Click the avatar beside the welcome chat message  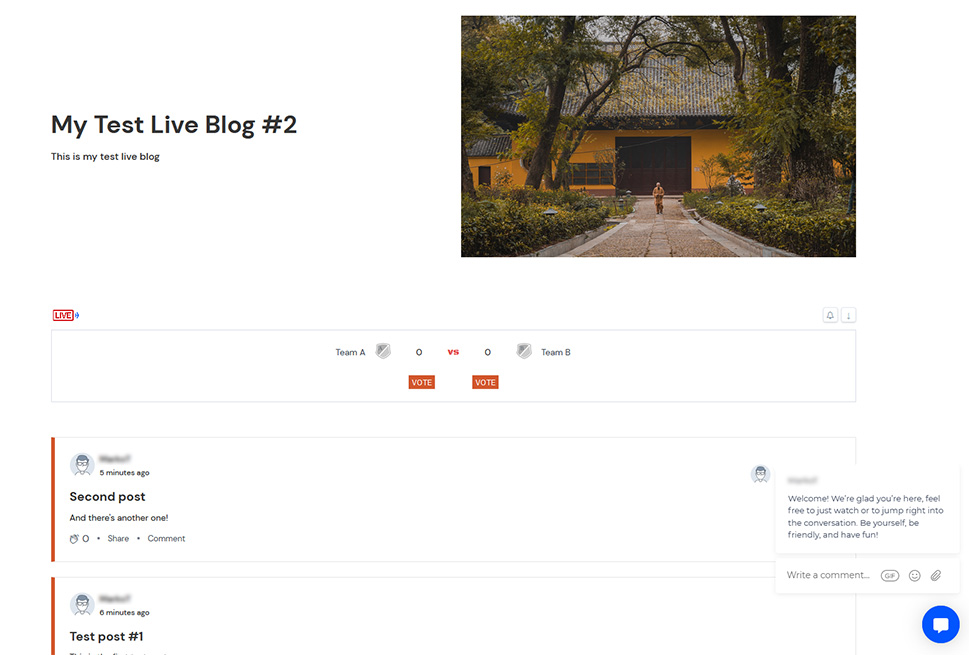[x=760, y=474]
